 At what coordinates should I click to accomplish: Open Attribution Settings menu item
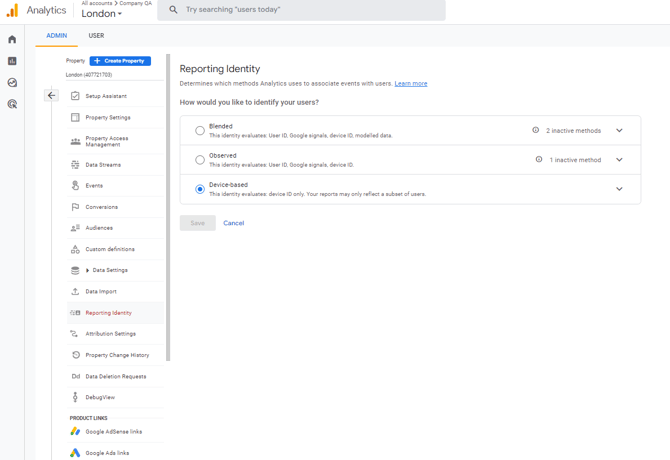110,334
